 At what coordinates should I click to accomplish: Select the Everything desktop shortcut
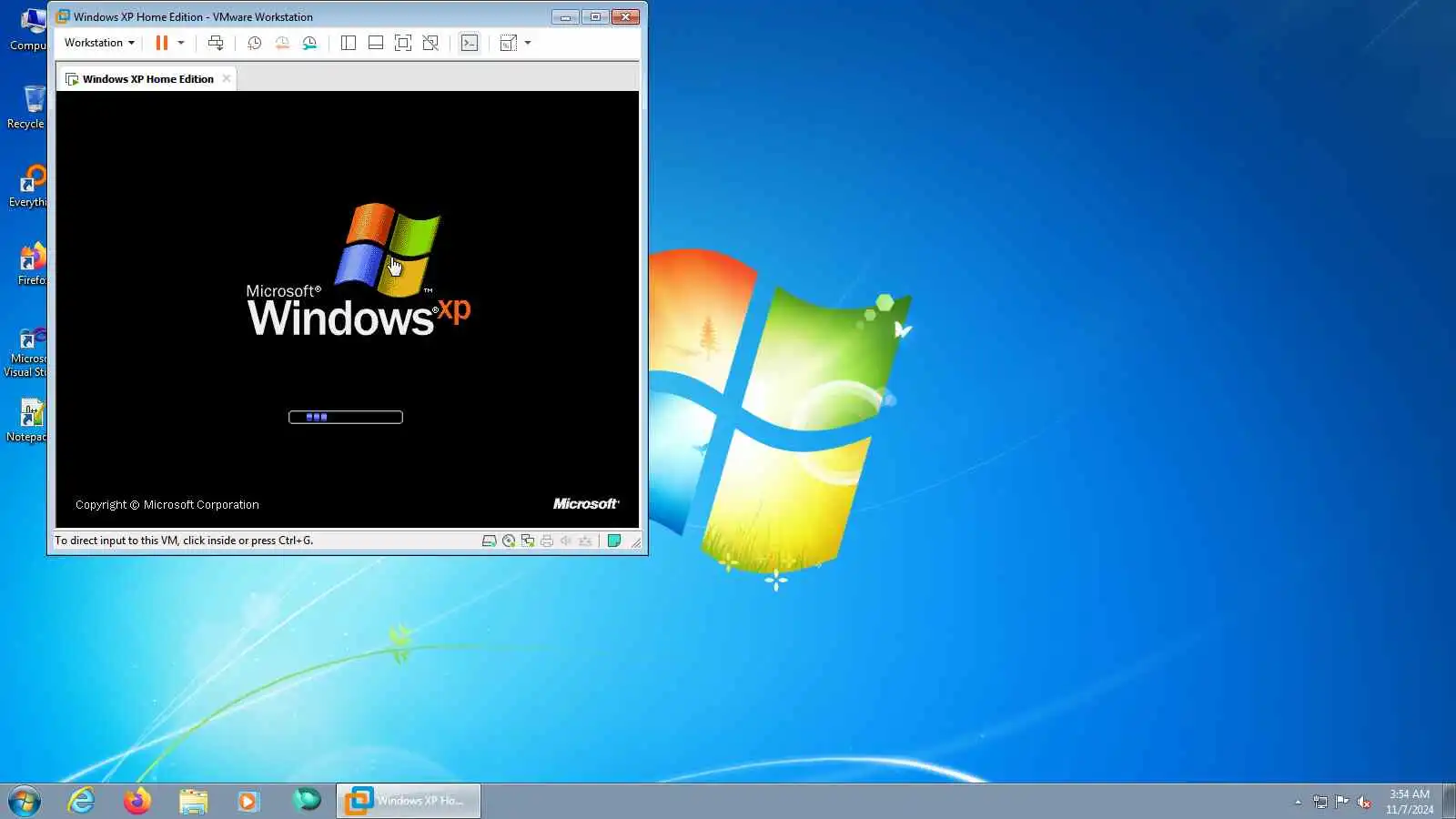click(x=27, y=186)
